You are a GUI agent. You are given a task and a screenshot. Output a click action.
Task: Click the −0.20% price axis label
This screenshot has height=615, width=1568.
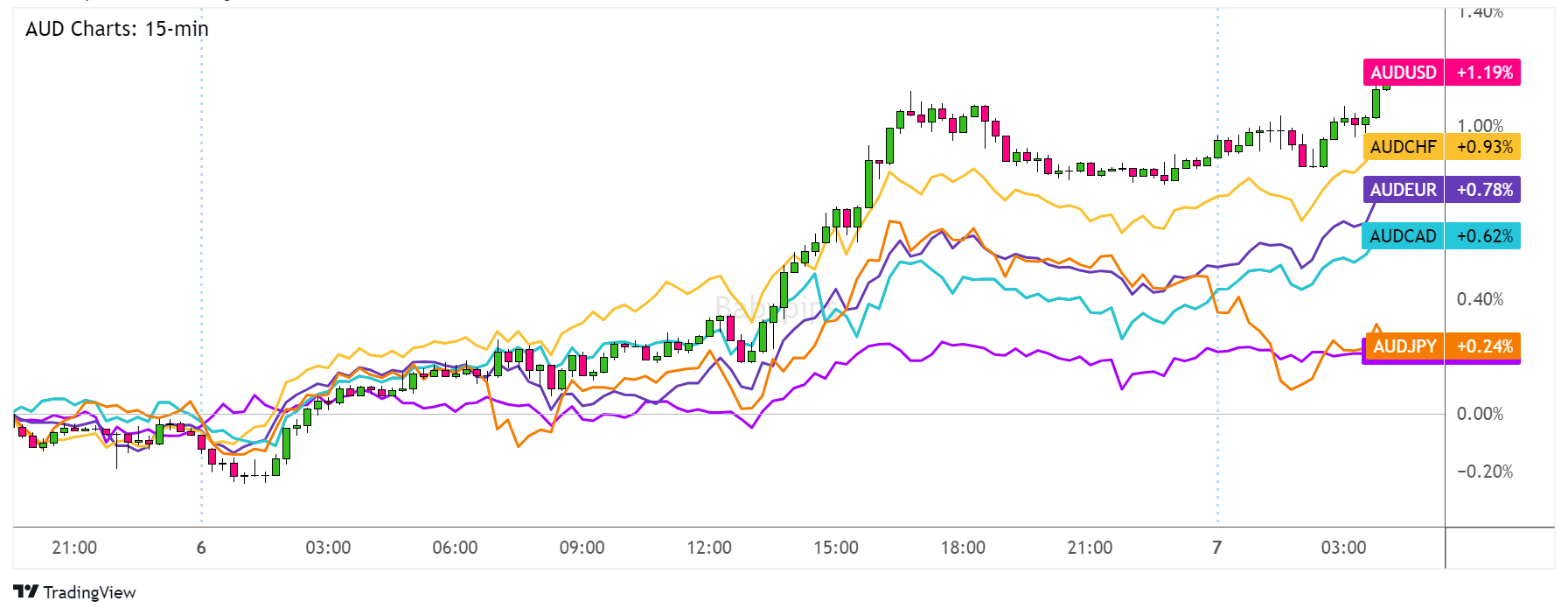click(1484, 472)
